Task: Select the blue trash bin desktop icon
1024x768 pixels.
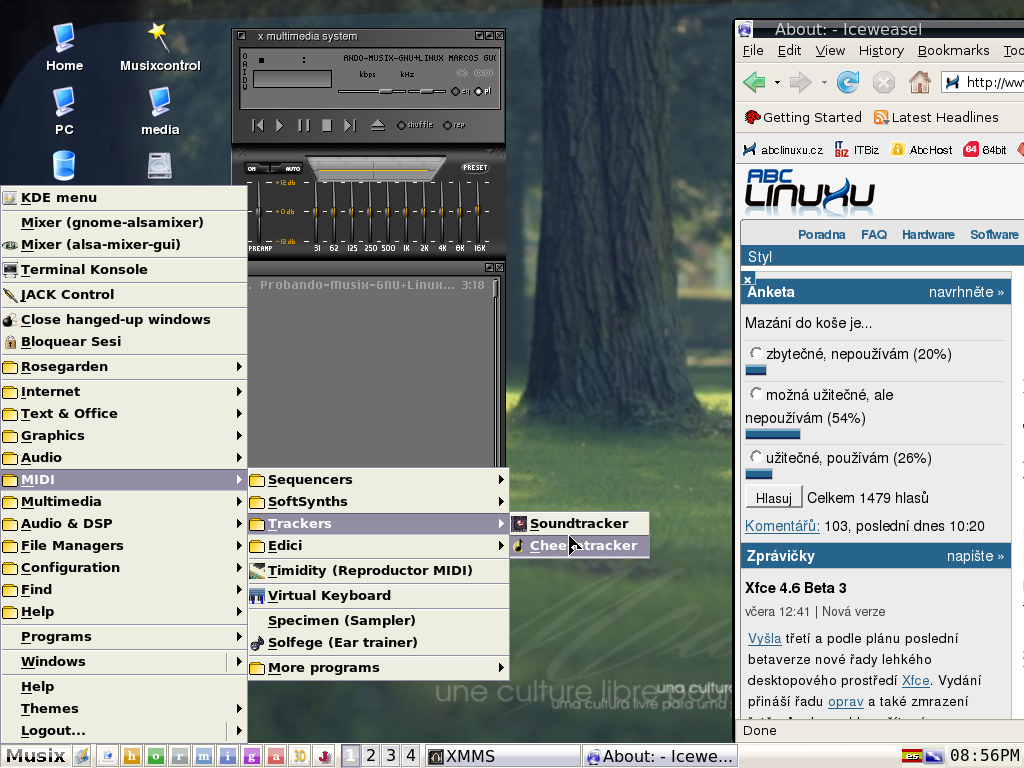Action: point(64,165)
